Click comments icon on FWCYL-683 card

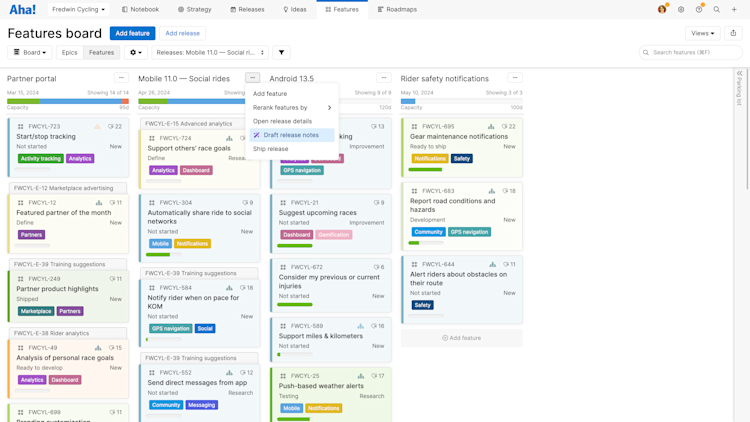[505, 191]
